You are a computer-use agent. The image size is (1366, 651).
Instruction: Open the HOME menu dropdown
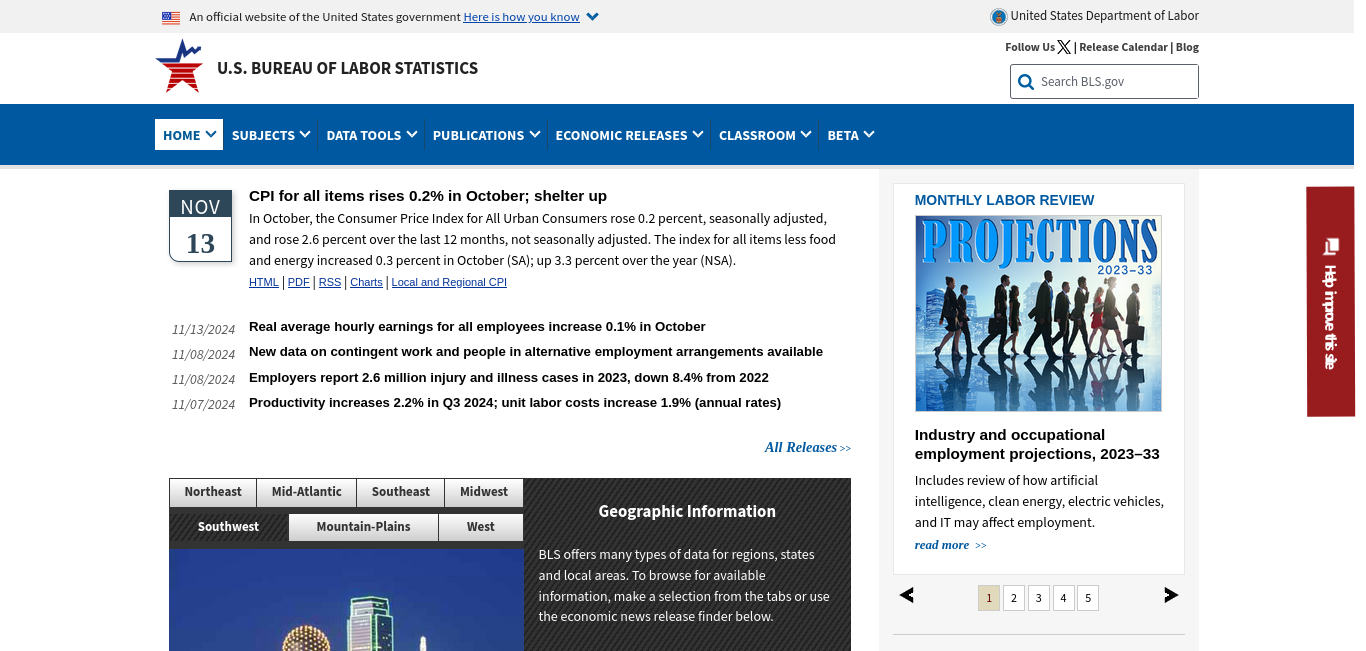189,135
